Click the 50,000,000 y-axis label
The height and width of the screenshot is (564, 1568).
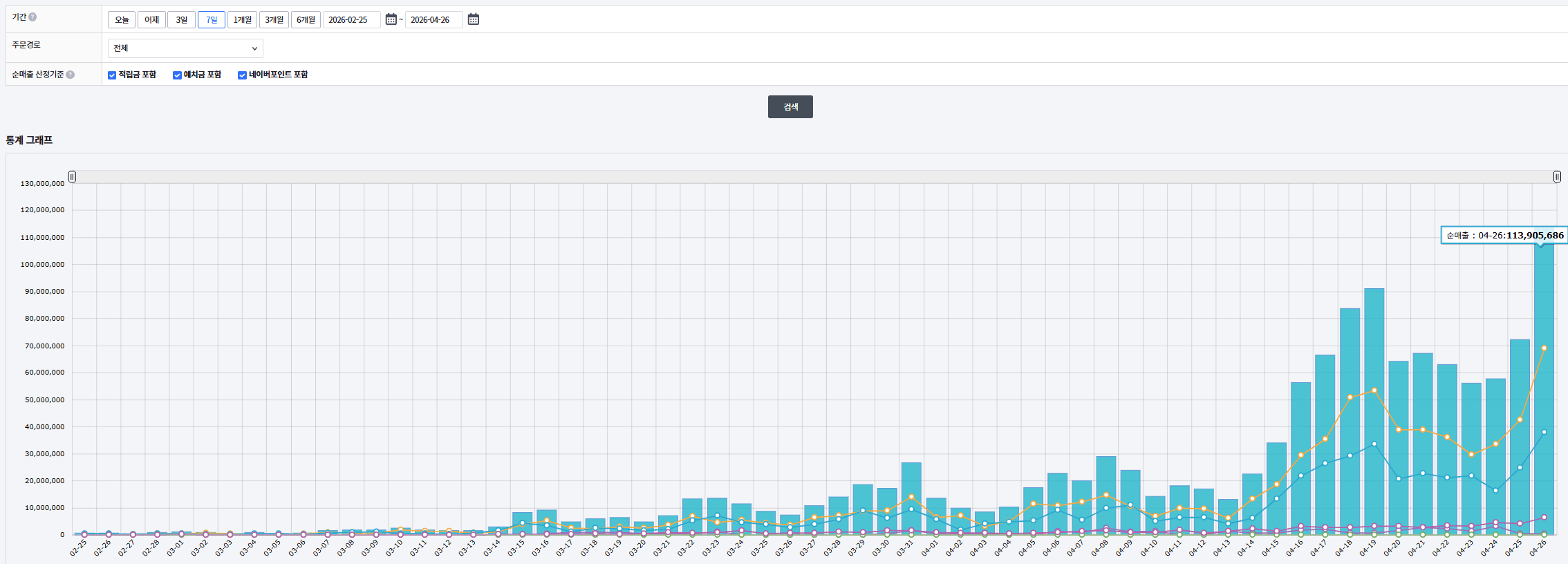[44, 400]
